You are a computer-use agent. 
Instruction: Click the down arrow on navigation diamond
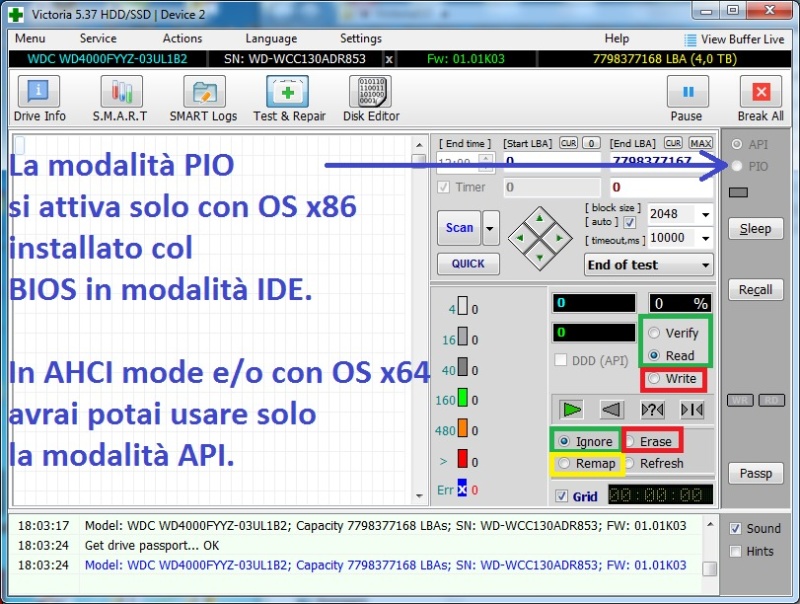539,257
